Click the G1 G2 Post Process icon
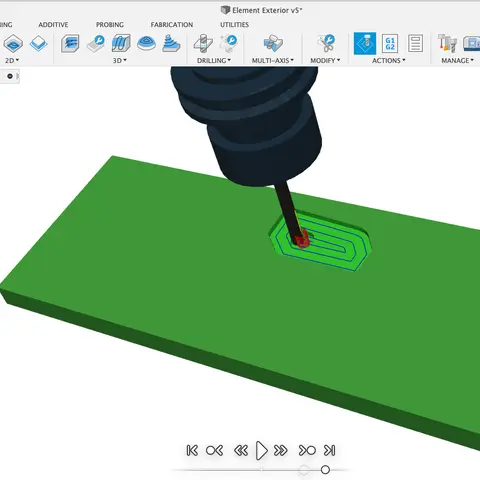The width and height of the screenshot is (480, 480). (390, 43)
